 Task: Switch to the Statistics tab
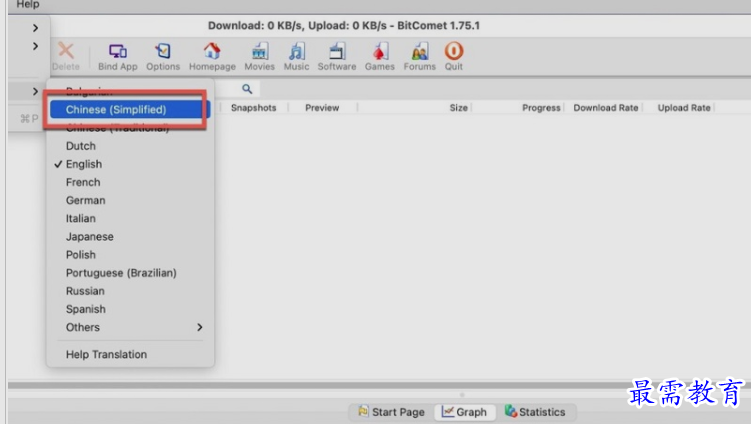535,412
